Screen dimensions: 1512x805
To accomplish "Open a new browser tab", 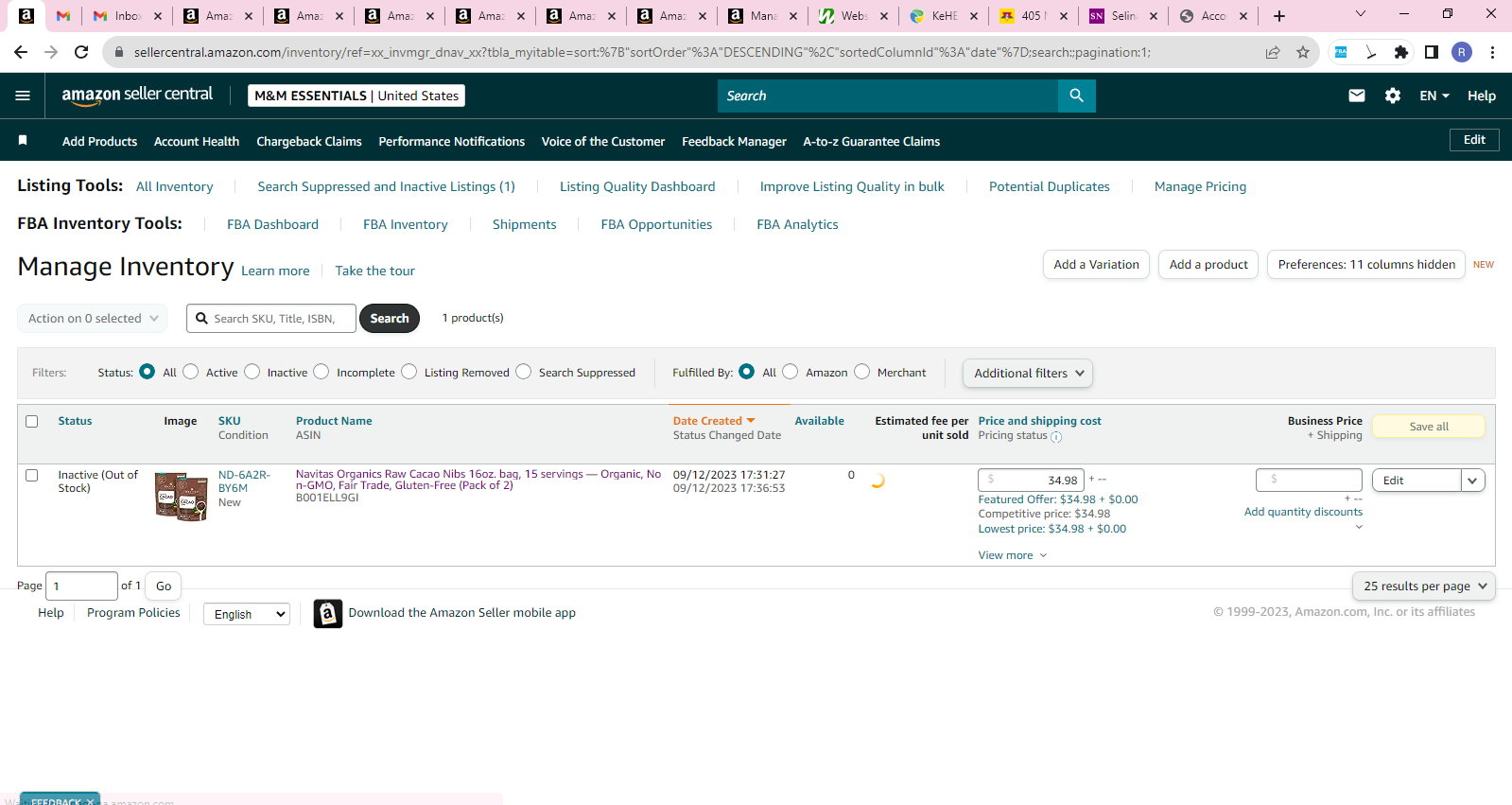I will pos(1278,16).
